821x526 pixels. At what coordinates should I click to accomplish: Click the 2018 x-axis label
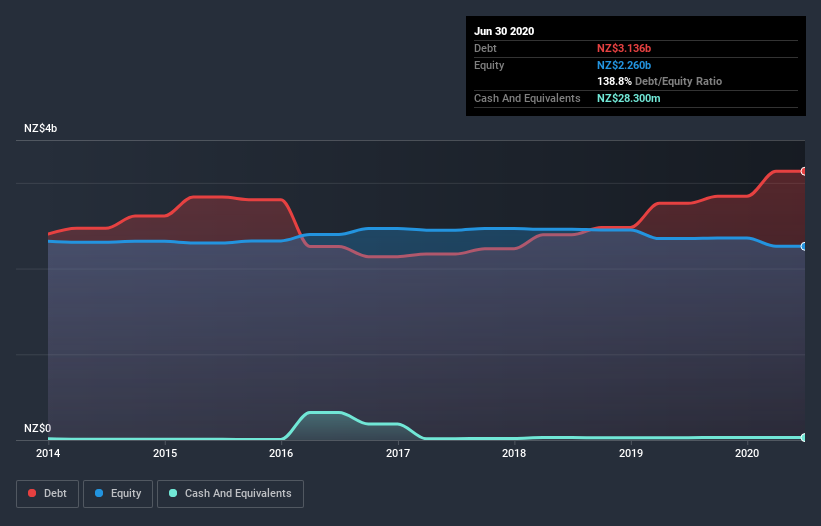point(514,453)
